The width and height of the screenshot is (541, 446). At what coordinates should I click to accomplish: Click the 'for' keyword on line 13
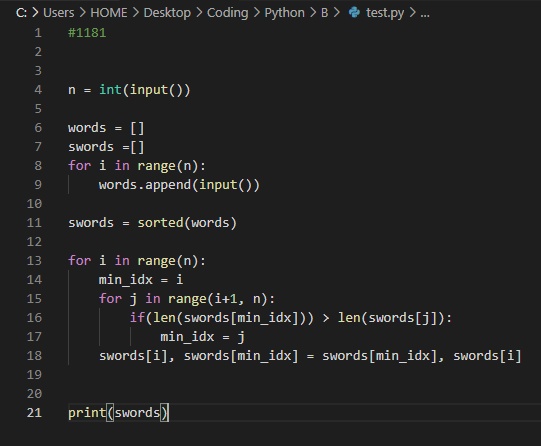(79, 260)
